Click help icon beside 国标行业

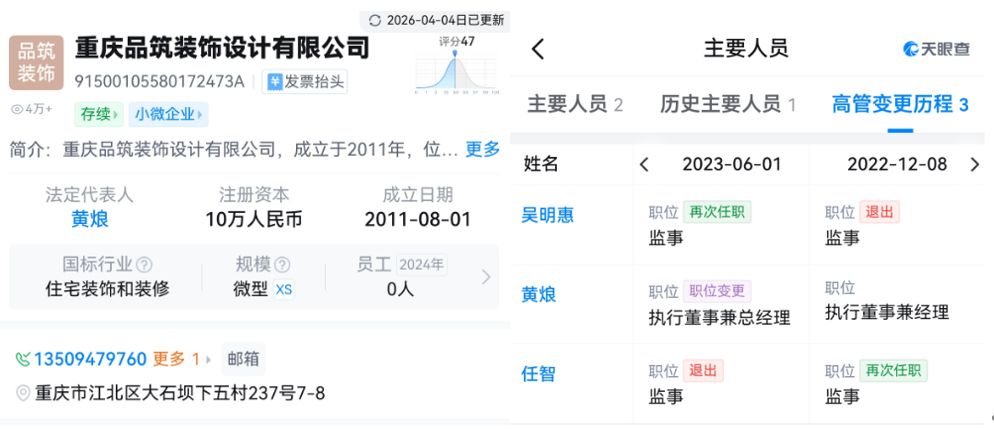(145, 264)
